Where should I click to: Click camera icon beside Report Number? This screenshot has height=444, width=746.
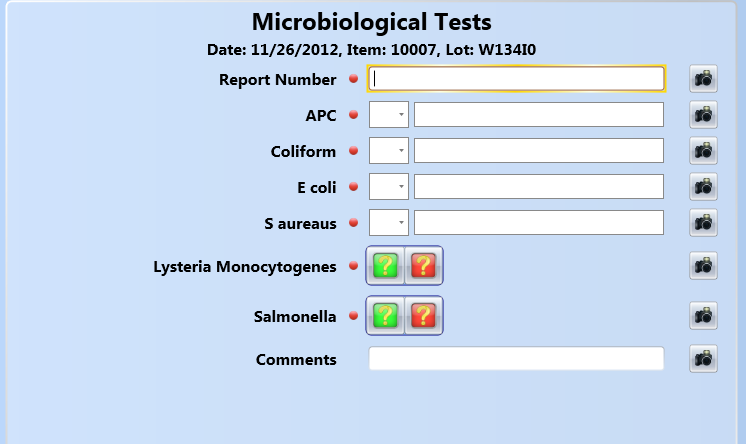tap(703, 79)
